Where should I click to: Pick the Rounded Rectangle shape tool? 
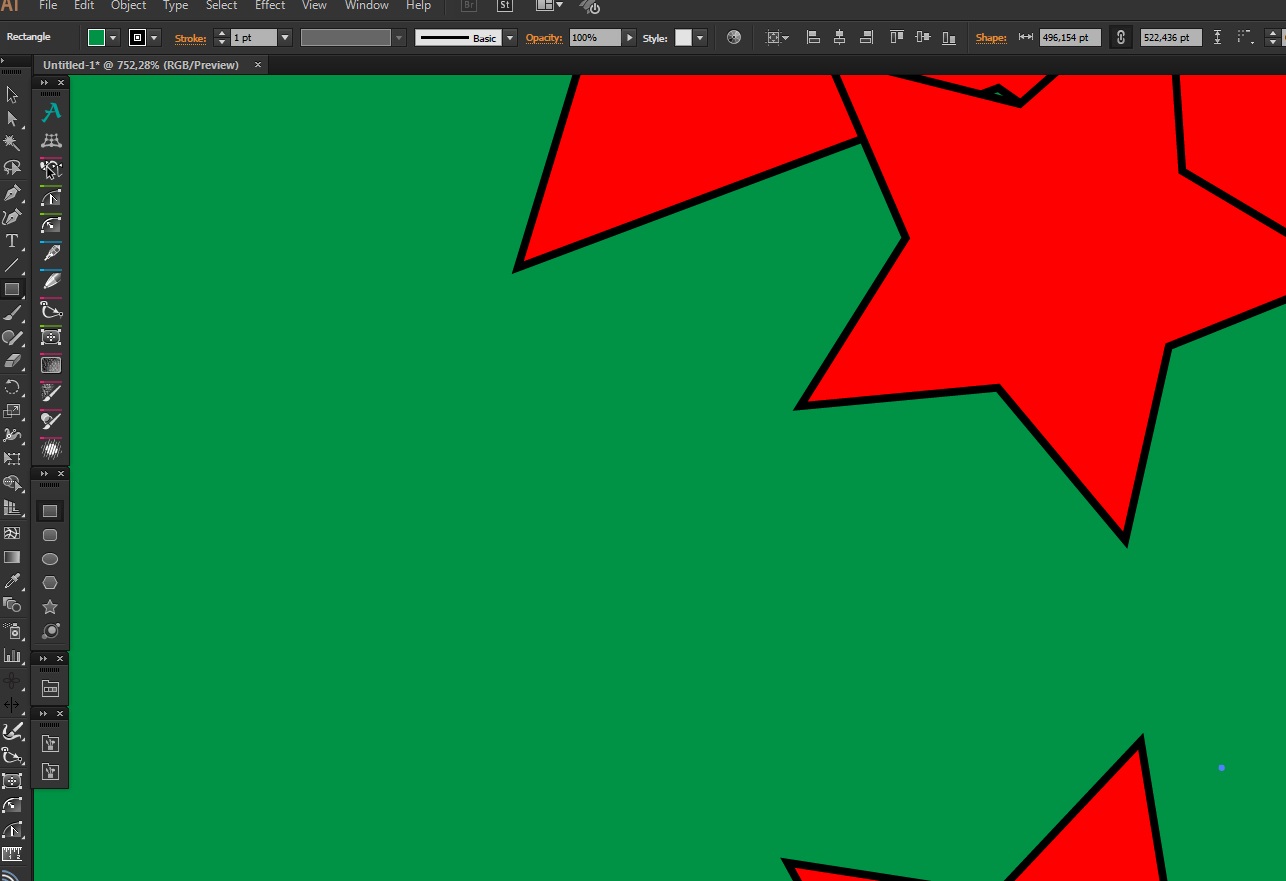click(x=50, y=535)
